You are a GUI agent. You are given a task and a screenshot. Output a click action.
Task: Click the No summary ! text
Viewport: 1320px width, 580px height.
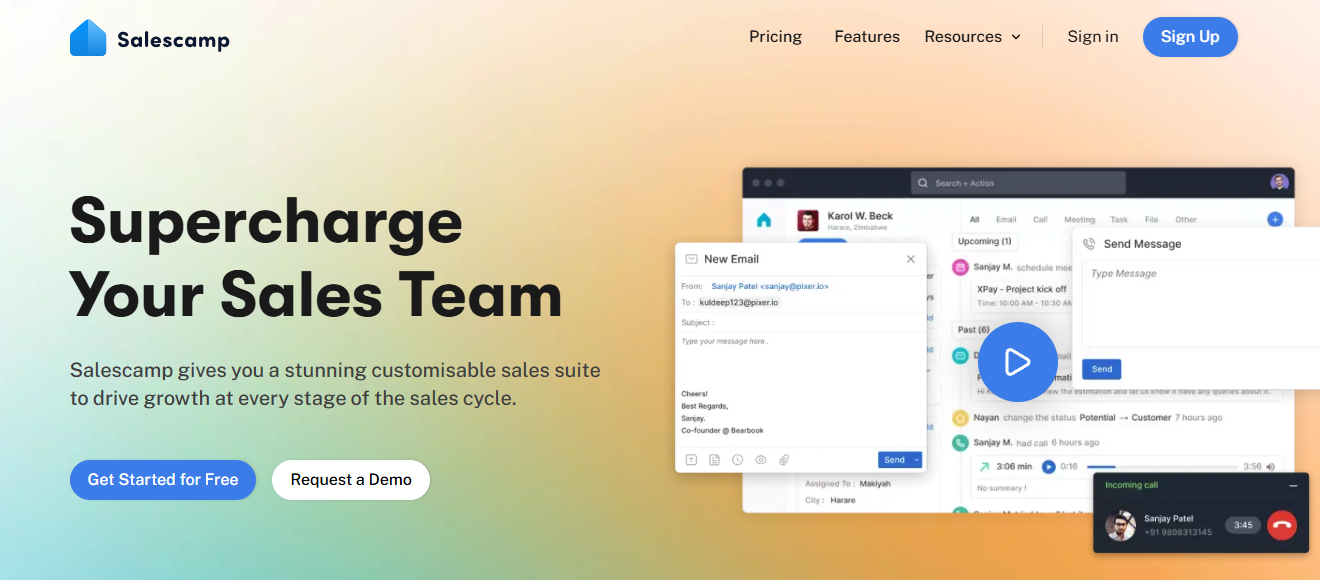coord(1003,488)
